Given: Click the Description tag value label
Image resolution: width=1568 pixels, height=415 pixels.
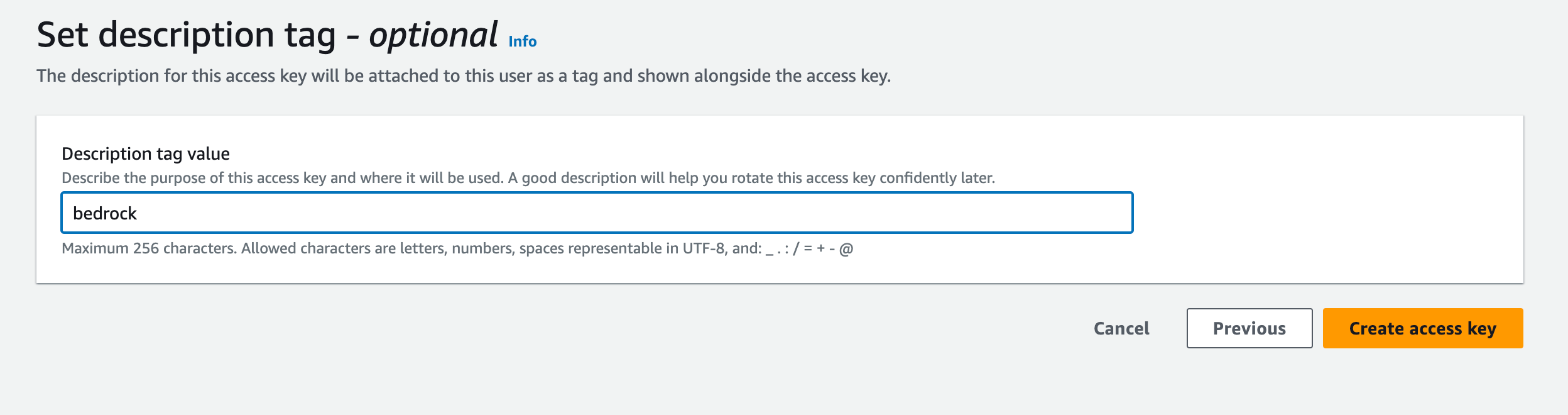Looking at the screenshot, I should click(146, 153).
